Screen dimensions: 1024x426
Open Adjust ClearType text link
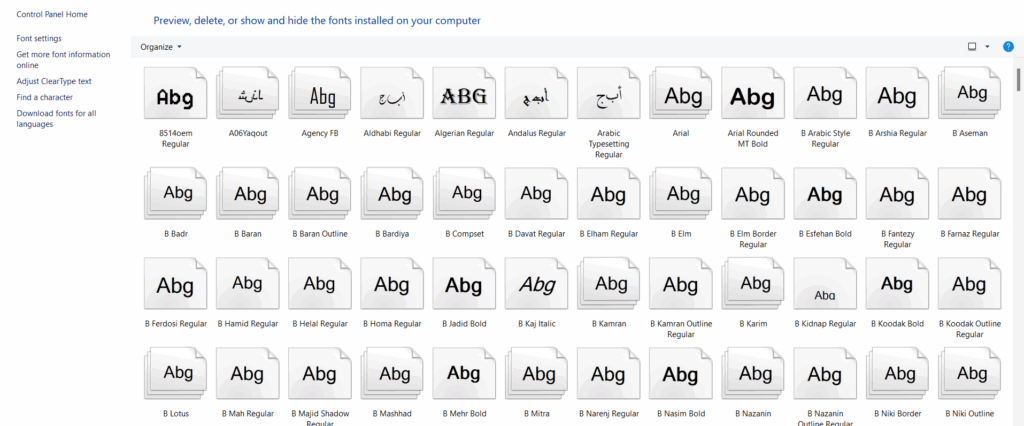54,82
